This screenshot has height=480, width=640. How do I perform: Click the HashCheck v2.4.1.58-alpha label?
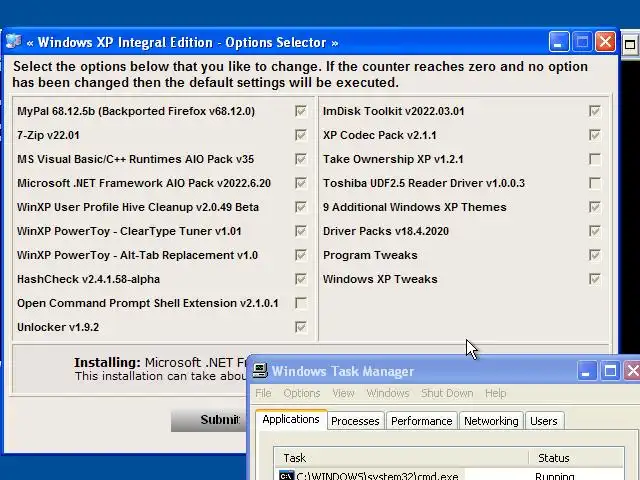click(88, 279)
